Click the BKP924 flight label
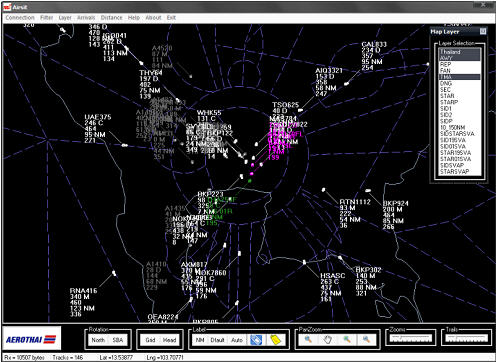 coord(396,203)
